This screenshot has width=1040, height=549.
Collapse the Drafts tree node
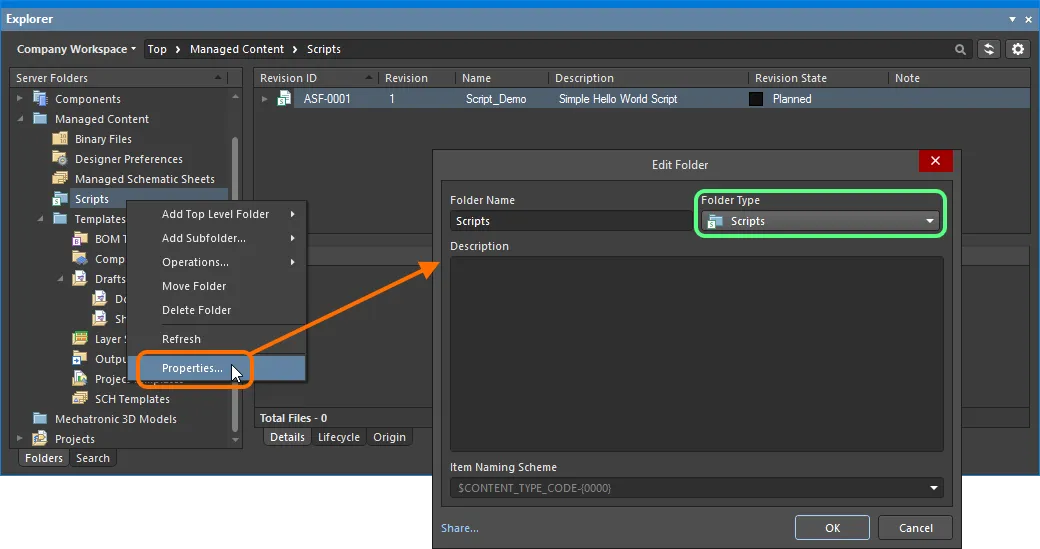click(x=60, y=278)
